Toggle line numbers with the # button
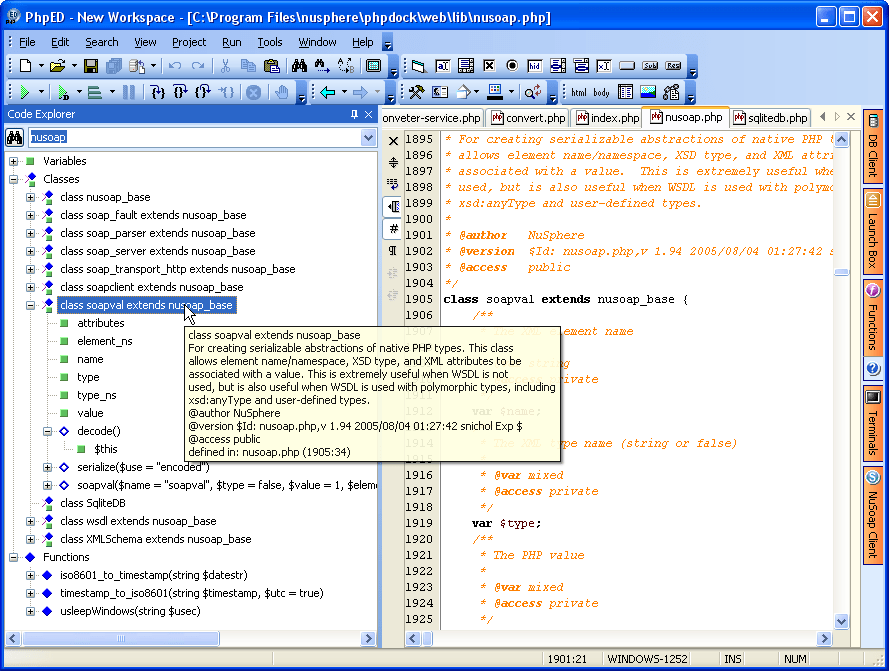889x671 pixels. click(394, 228)
